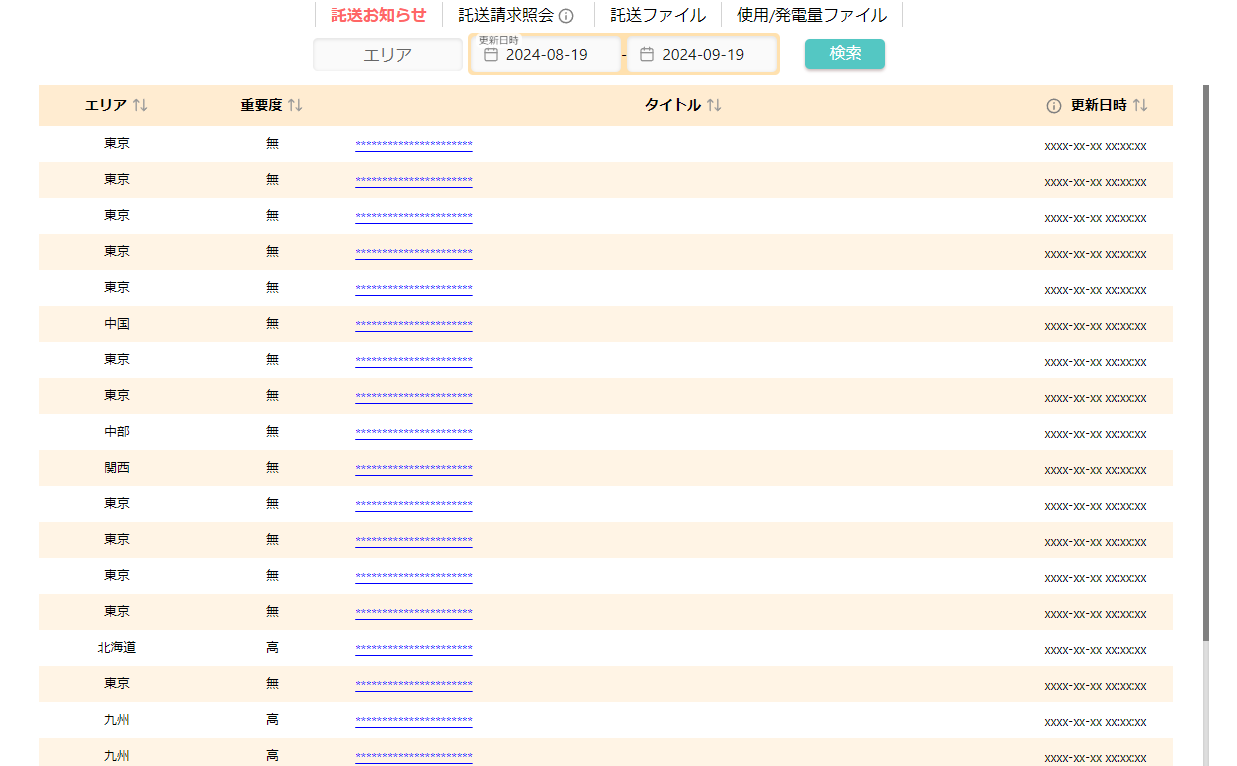Sort by エリア using its sort arrows
Image resolution: width=1237 pixels, height=766 pixels.
tap(140, 105)
